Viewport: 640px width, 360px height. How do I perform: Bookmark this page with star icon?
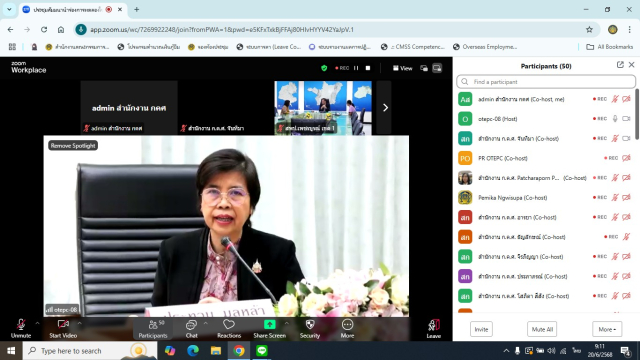[x=589, y=29]
